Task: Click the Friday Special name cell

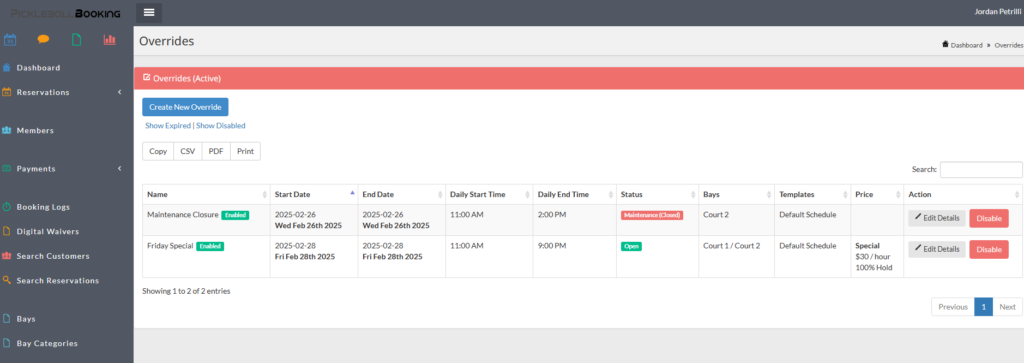Action: click(x=206, y=257)
